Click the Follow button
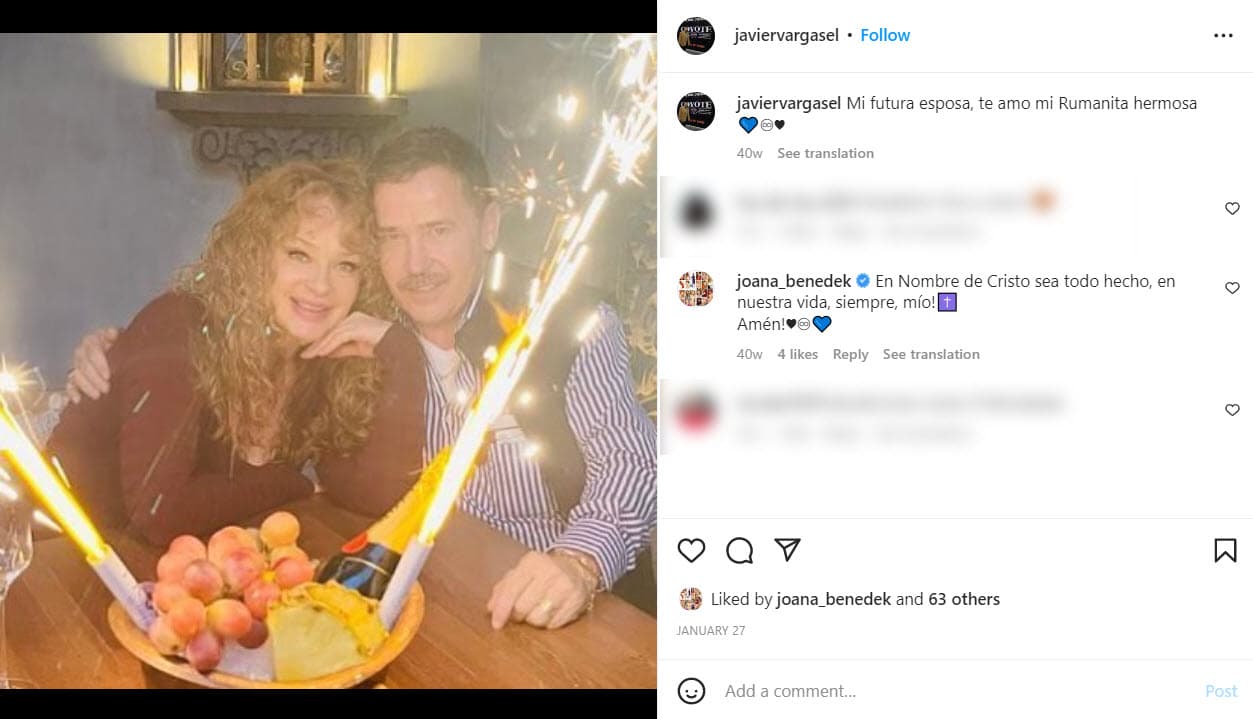1253x719 pixels. click(884, 34)
